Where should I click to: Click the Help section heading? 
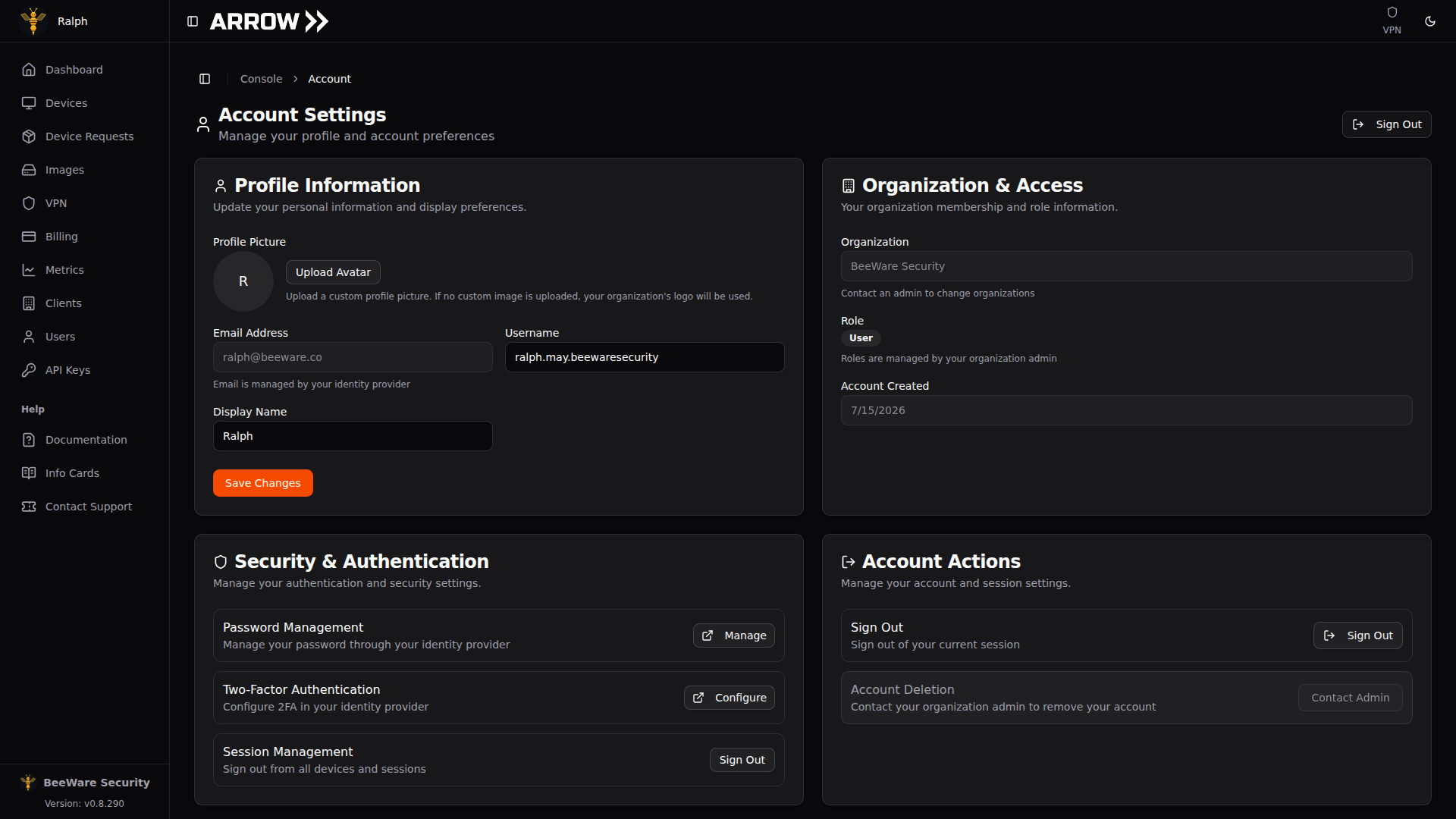click(33, 409)
